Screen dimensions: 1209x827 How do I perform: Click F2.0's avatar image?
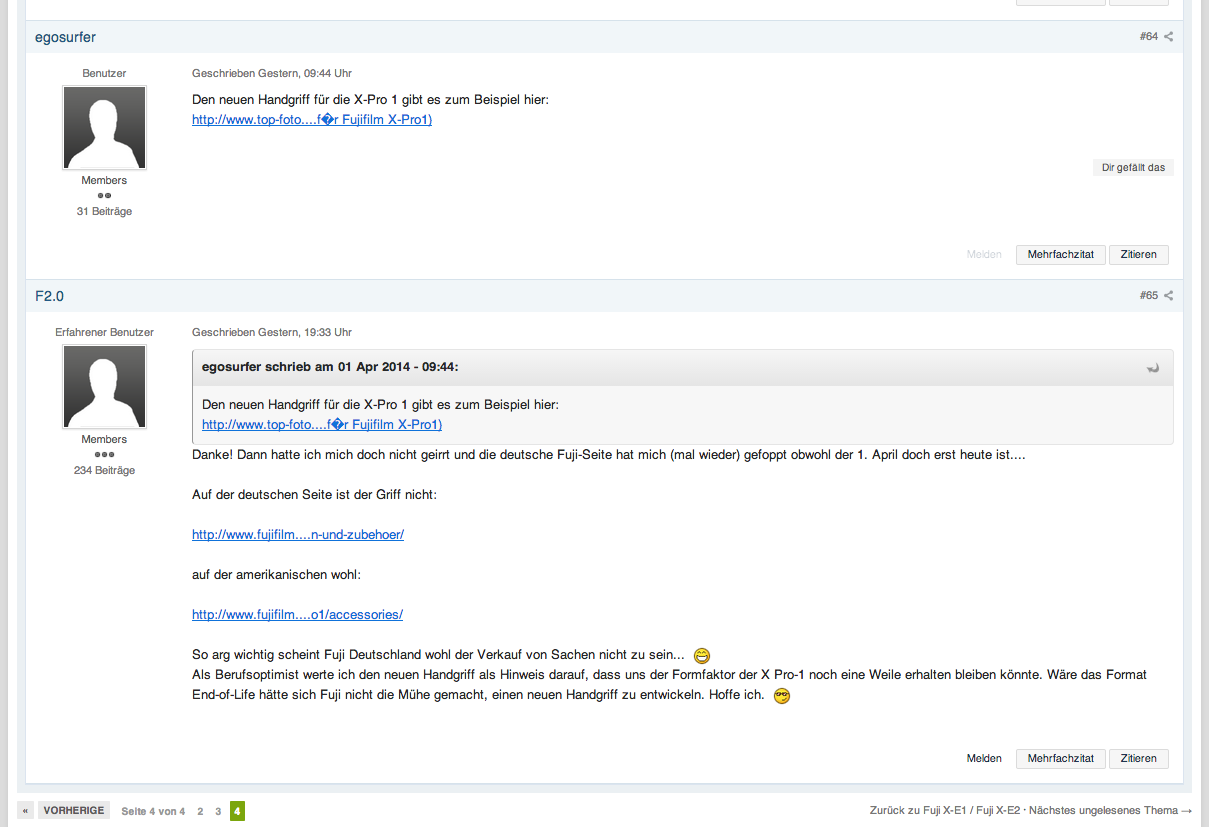tap(104, 387)
